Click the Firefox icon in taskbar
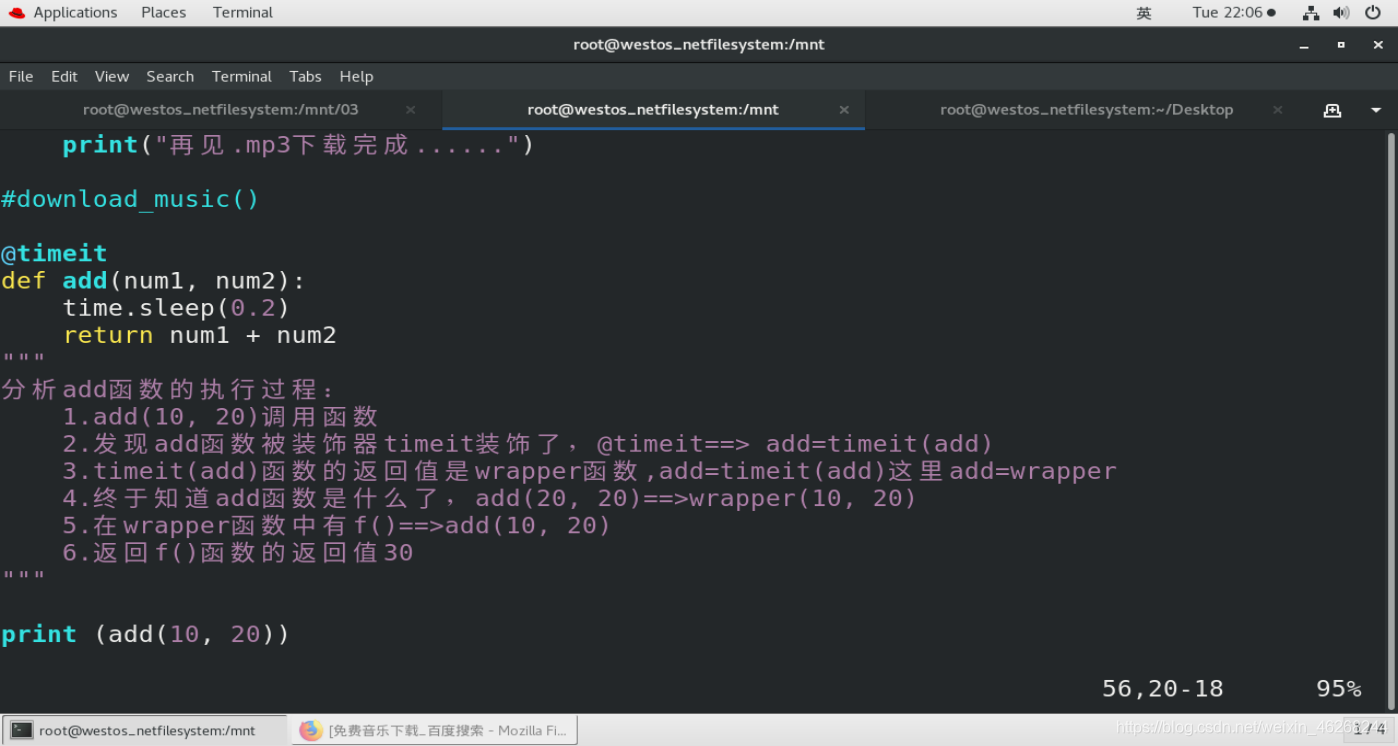Viewport: 1398px width, 746px height. pyautogui.click(x=311, y=730)
